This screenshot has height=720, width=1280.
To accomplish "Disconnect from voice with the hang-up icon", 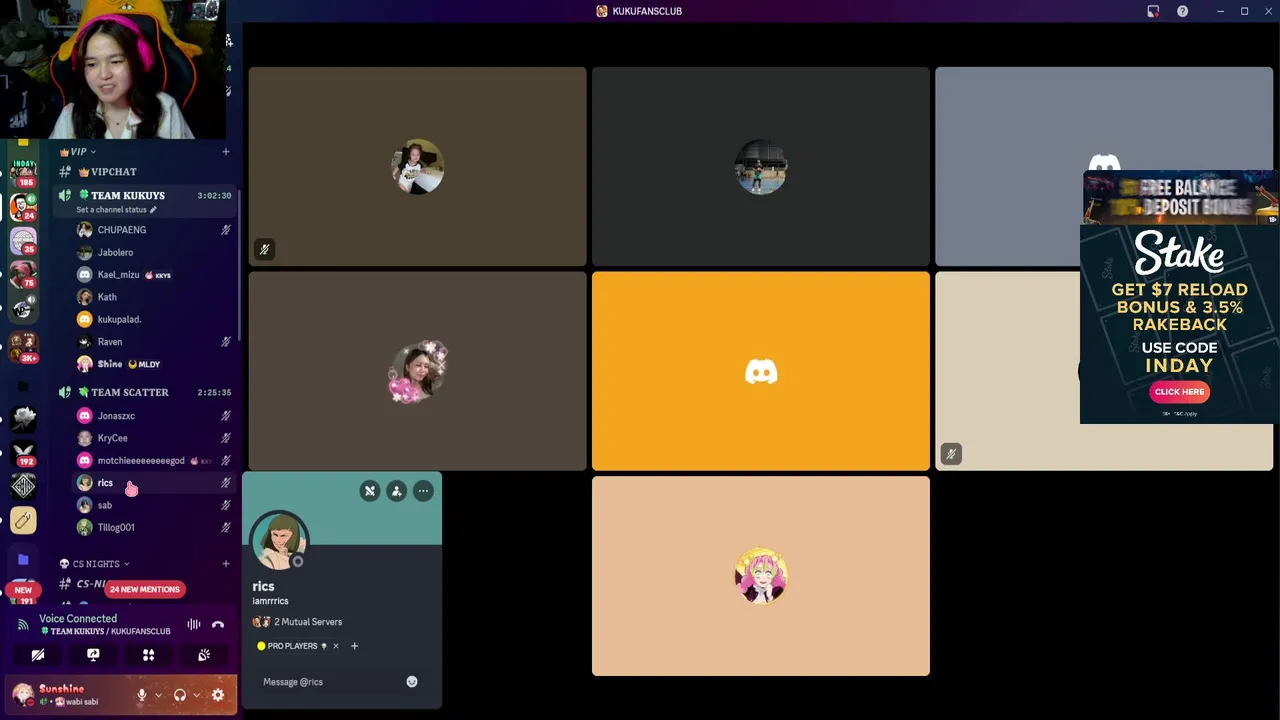I will tap(218, 625).
